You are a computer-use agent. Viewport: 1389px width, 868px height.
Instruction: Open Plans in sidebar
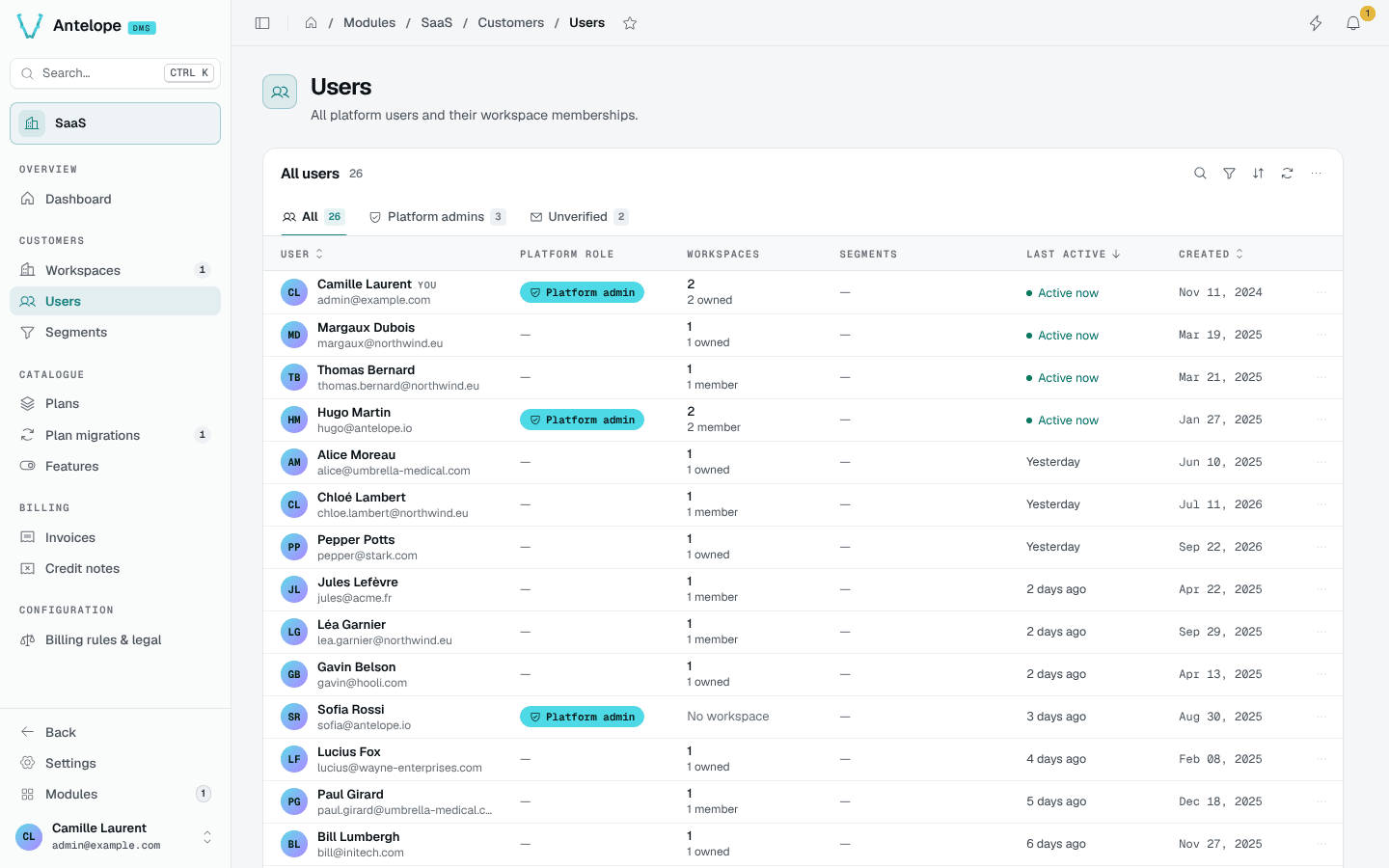coord(115,403)
